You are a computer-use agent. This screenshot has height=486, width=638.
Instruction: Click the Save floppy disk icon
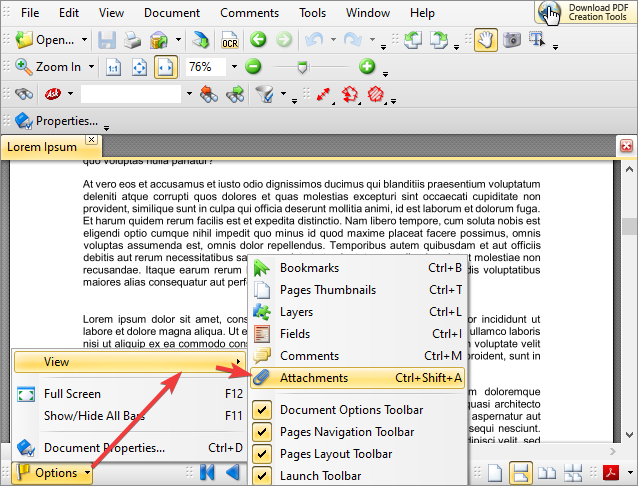[107, 40]
